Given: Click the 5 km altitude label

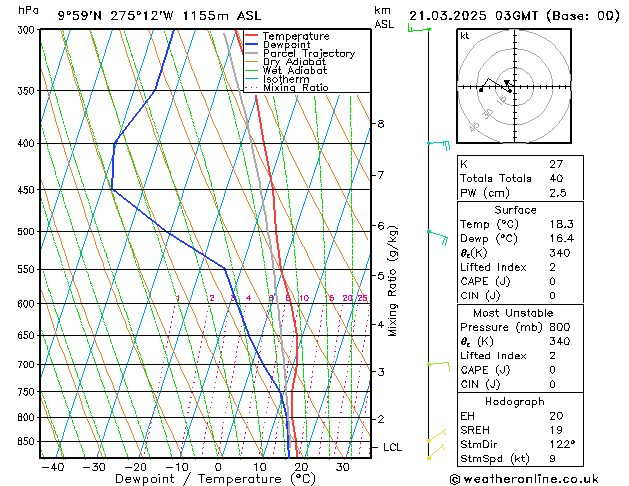Looking at the screenshot, I should (x=381, y=275).
